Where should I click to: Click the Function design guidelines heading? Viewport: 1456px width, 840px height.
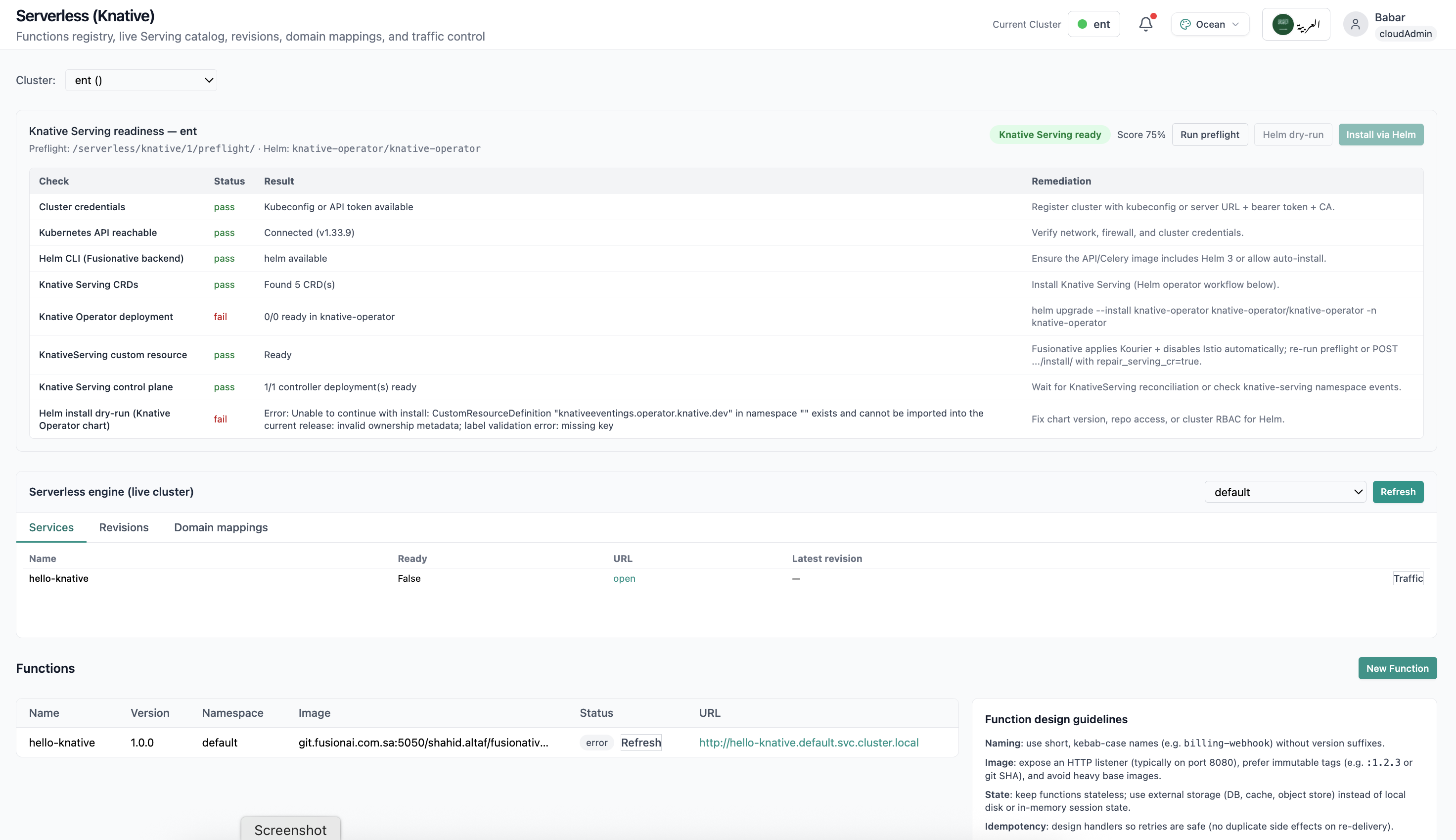[1056, 719]
